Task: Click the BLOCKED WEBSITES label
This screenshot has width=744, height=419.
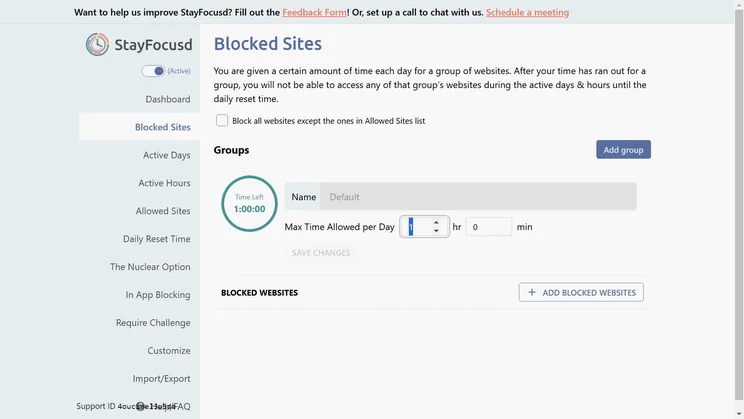Action: pyautogui.click(x=260, y=293)
